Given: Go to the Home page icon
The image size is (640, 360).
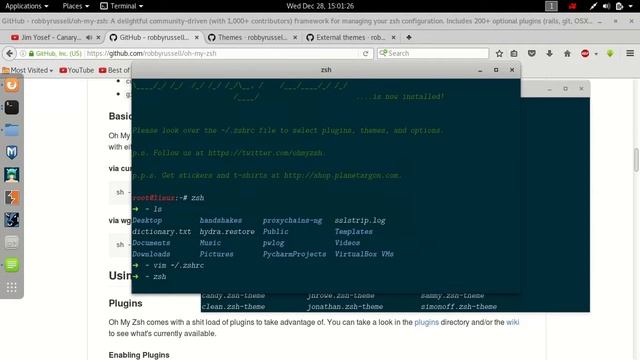Looking at the screenshot, I should tap(567, 53).
